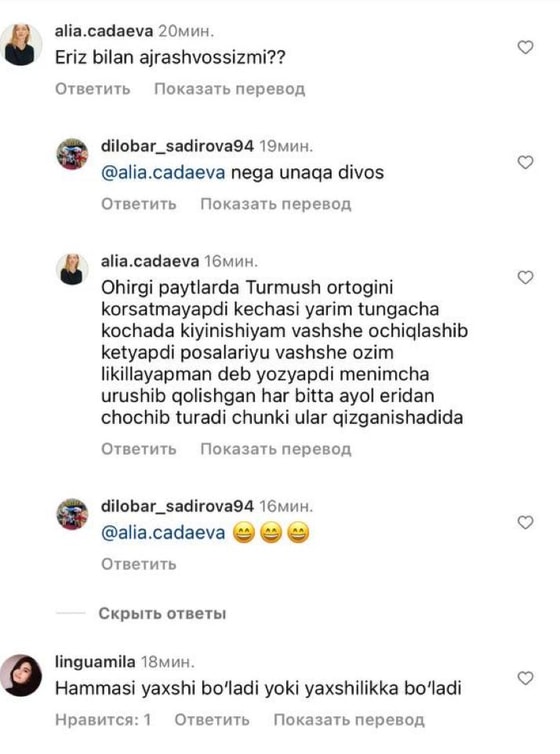560x754 pixels.
Task: Like dilobar_sadirova94's laughing emoji reply
Action: [525, 522]
